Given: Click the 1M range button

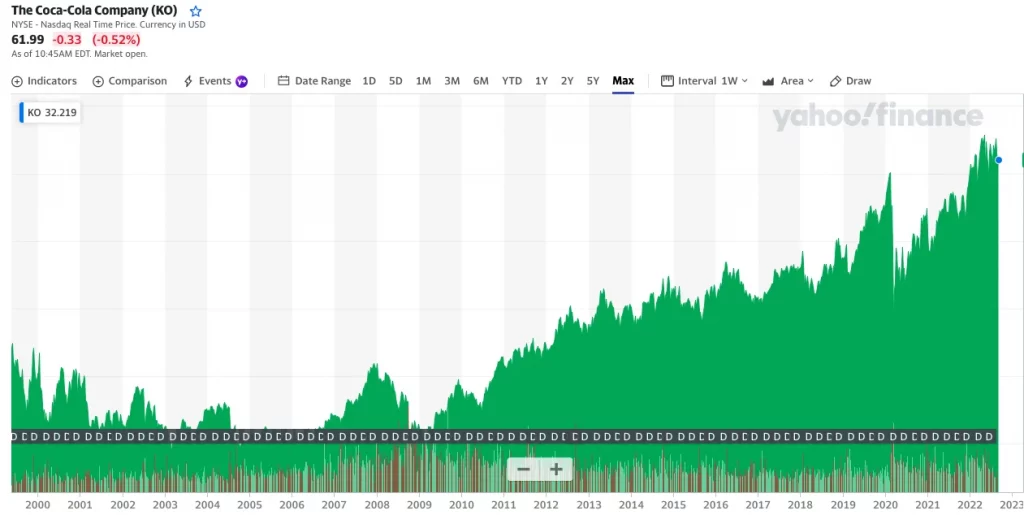Looking at the screenshot, I should (423, 81).
